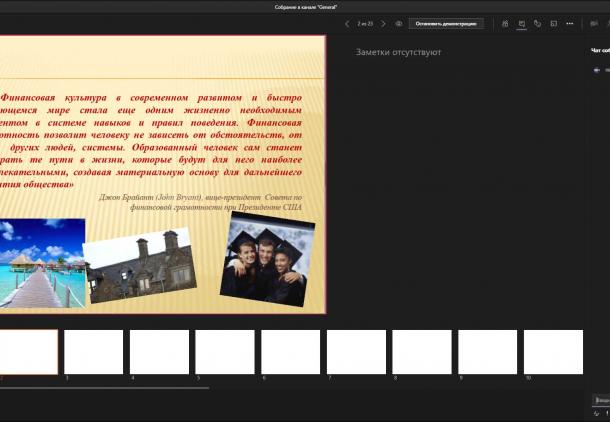
Task: Select slide thumbnail number 3
Action: 94,352
